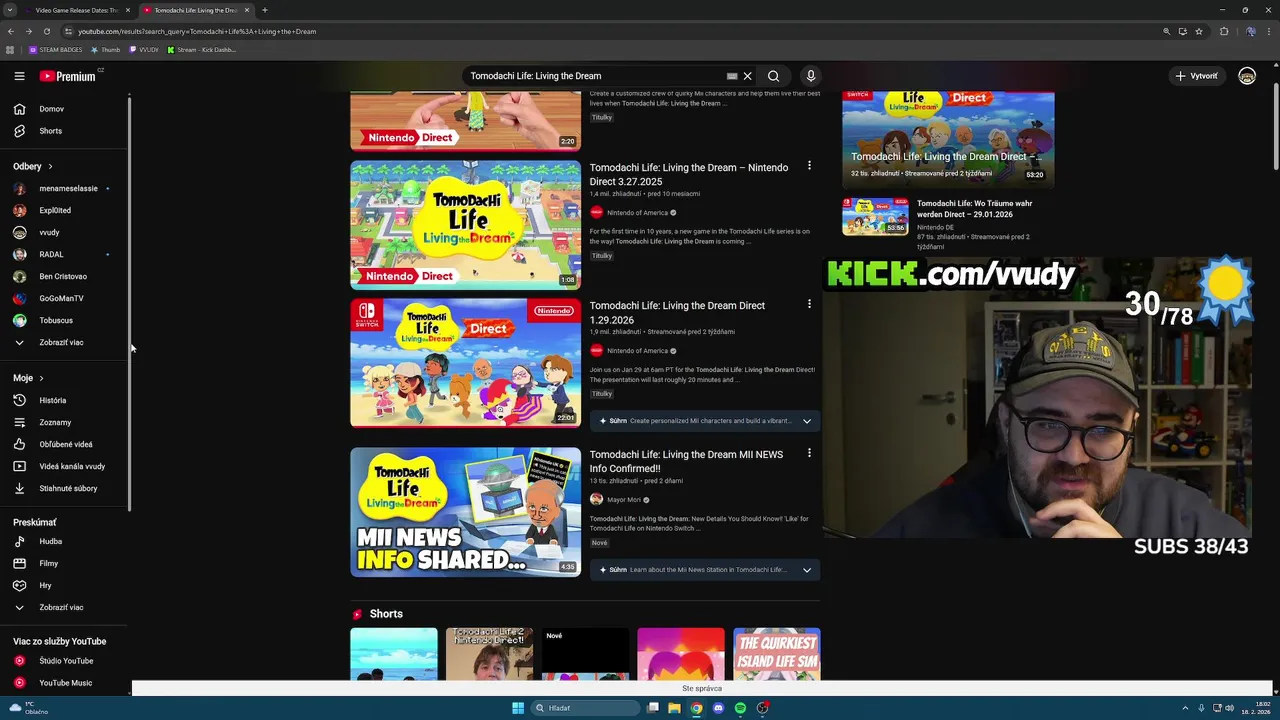
Task: Open the Moje section chevron
Action: [x=41, y=378]
